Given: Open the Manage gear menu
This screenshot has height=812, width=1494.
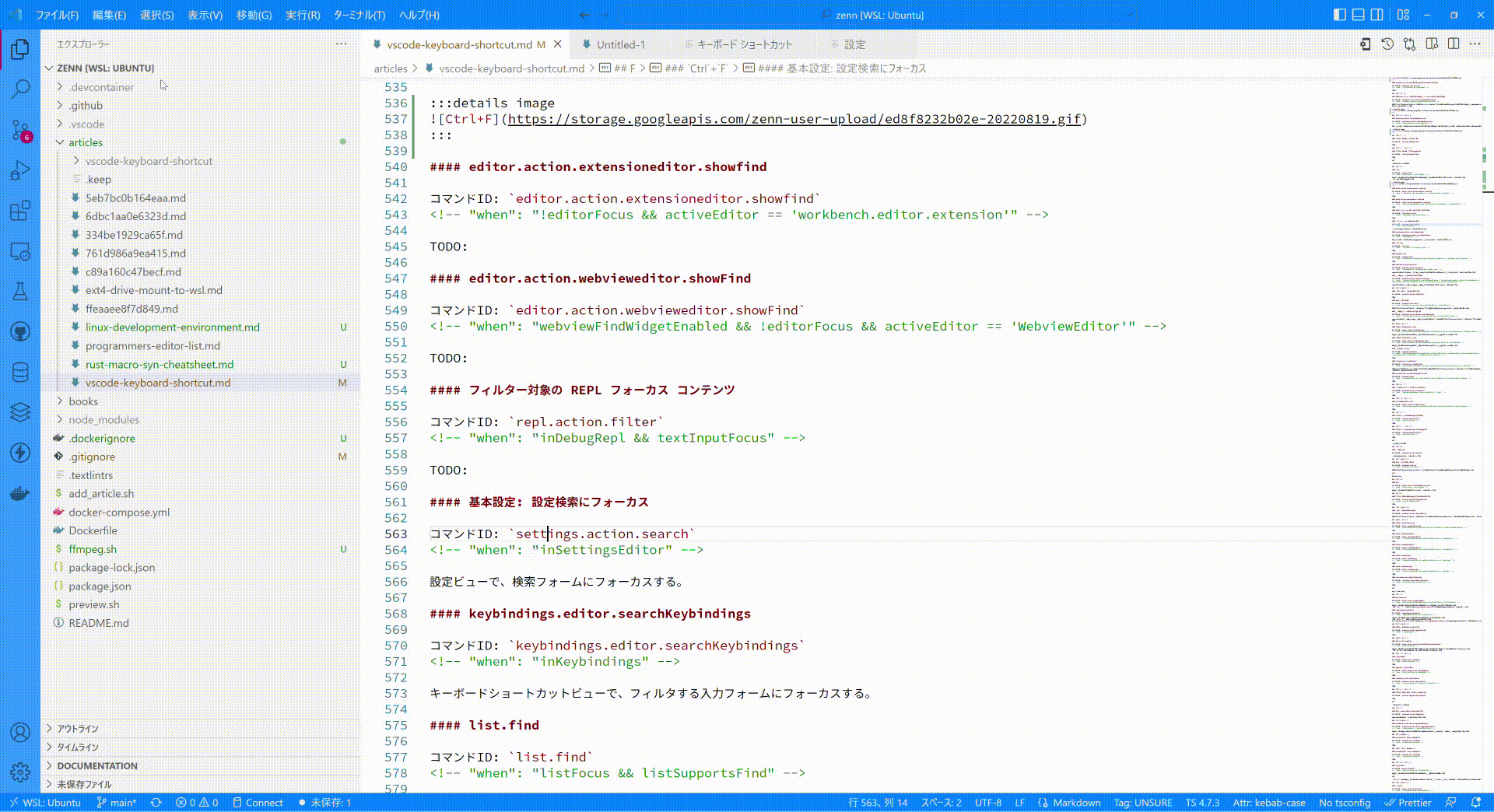Looking at the screenshot, I should 20,772.
